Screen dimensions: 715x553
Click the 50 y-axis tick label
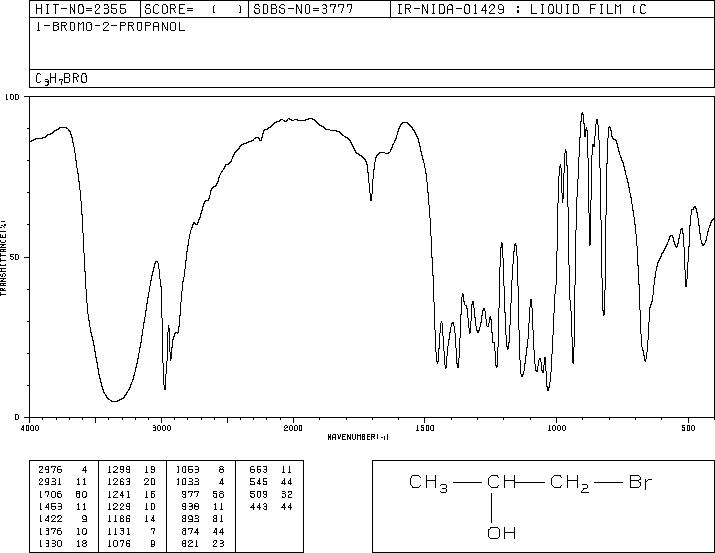[x=15, y=257]
